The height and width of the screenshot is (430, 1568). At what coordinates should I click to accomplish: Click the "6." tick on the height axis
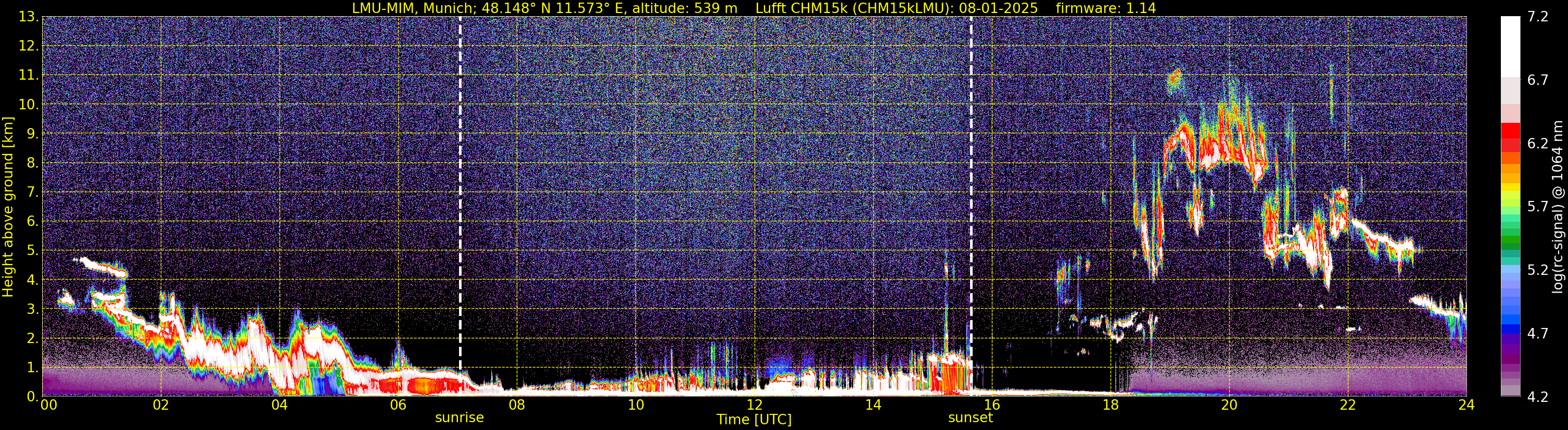click(33, 222)
